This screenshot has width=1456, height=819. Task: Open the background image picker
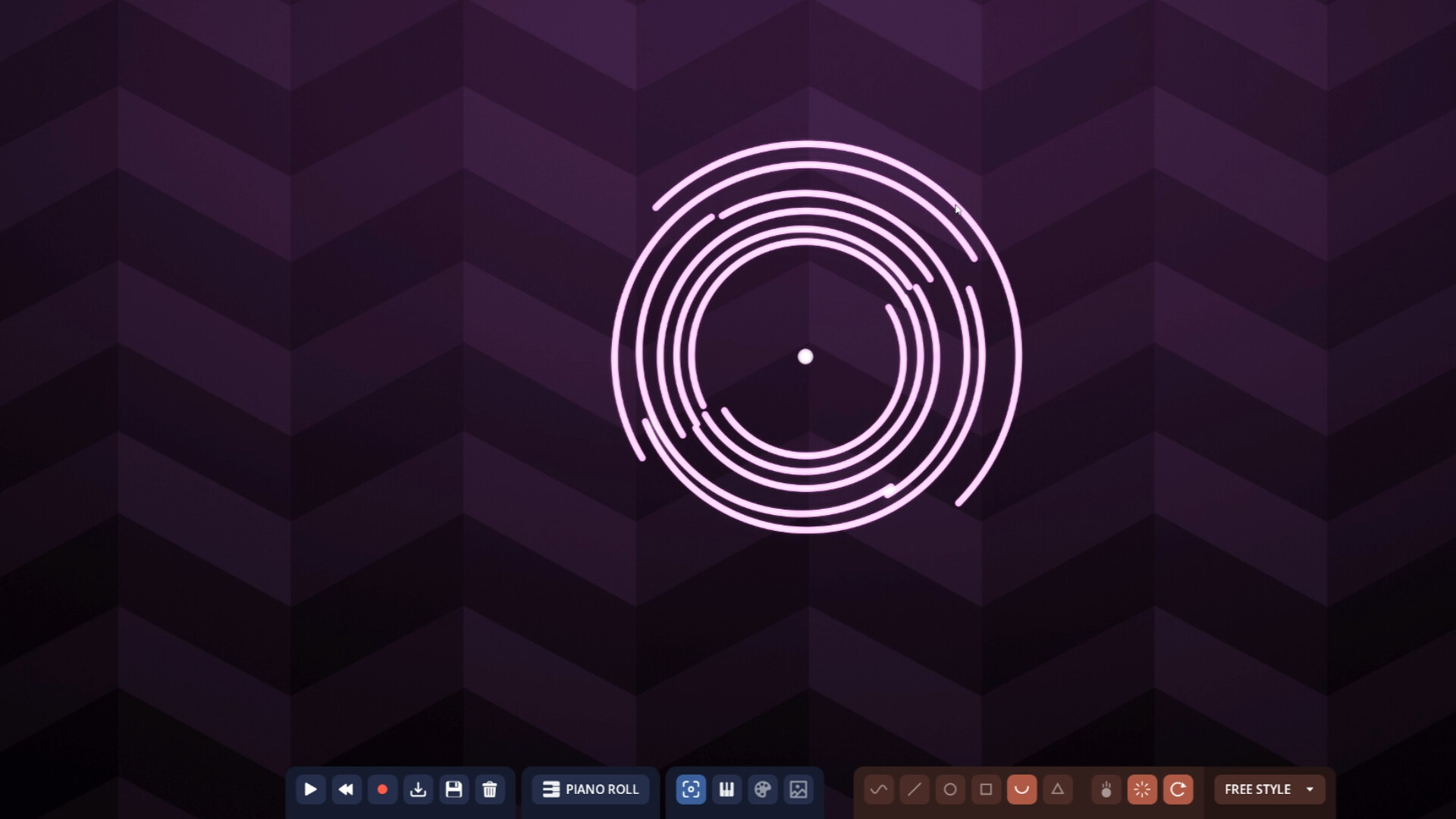[x=799, y=789]
